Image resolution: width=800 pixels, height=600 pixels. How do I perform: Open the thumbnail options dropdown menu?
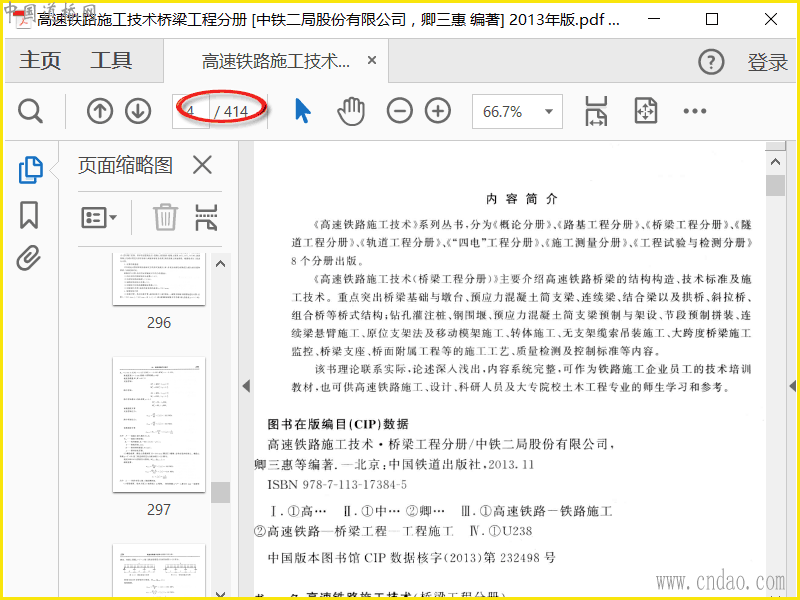tap(99, 217)
